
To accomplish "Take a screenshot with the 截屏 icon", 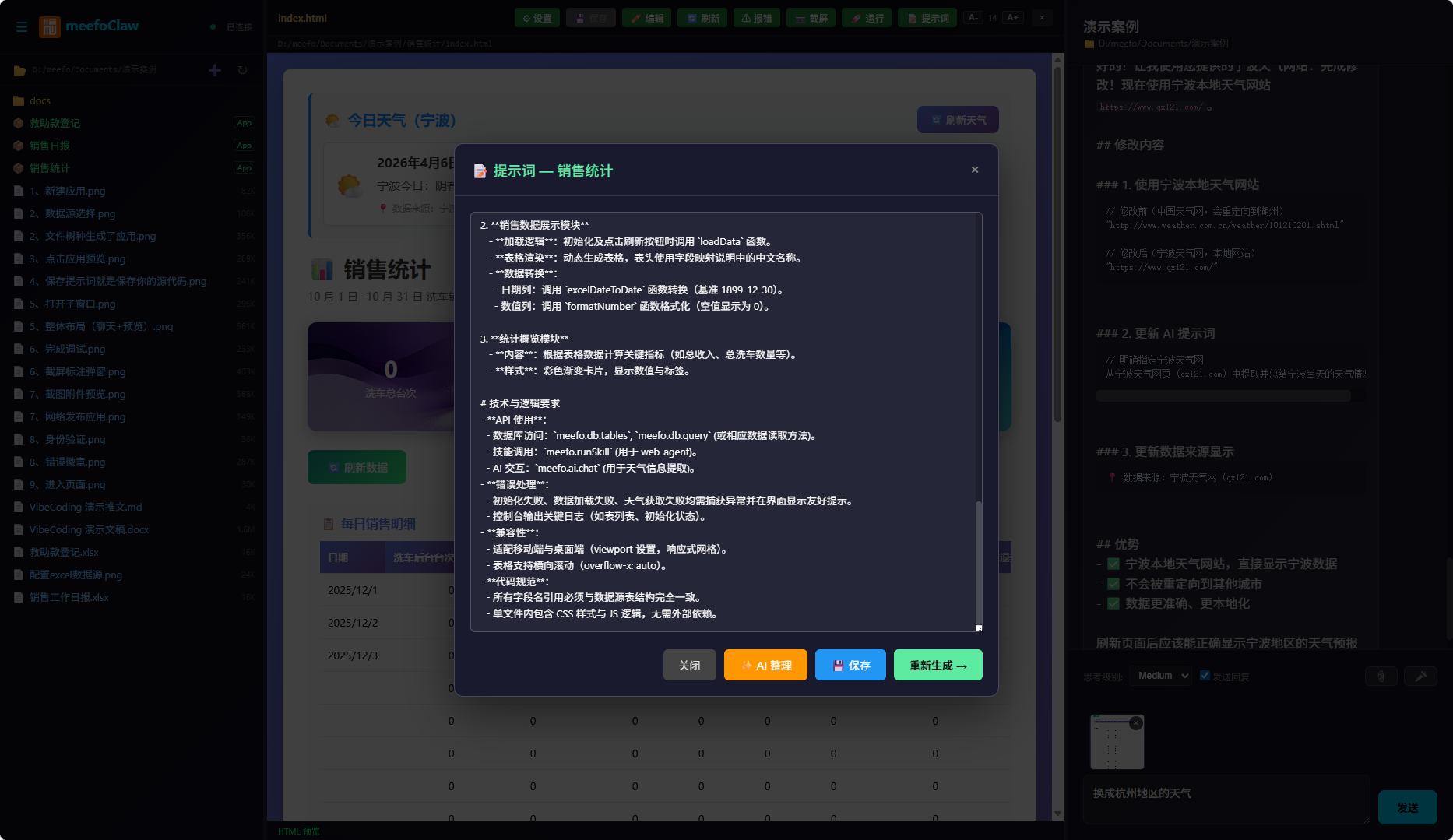I will pos(811,17).
